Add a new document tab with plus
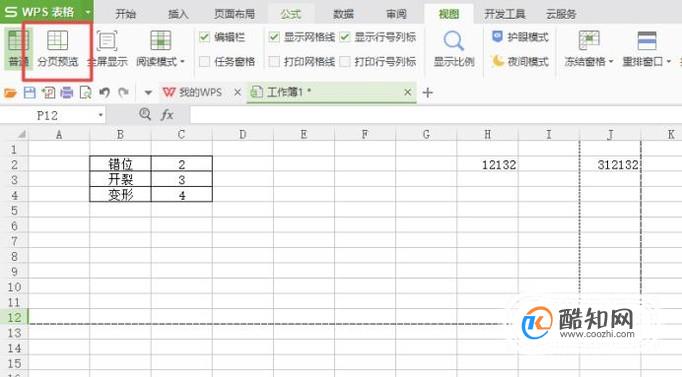The width and height of the screenshot is (682, 377). tap(428, 93)
